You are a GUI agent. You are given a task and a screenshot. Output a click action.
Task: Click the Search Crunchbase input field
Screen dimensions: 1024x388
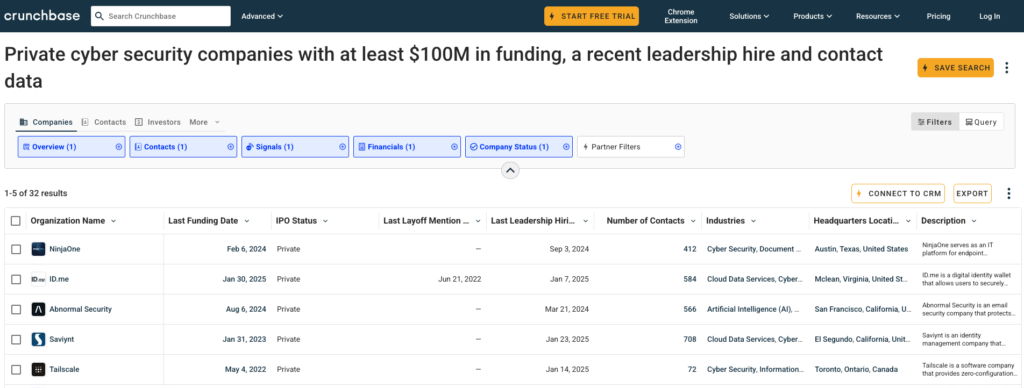tap(161, 16)
